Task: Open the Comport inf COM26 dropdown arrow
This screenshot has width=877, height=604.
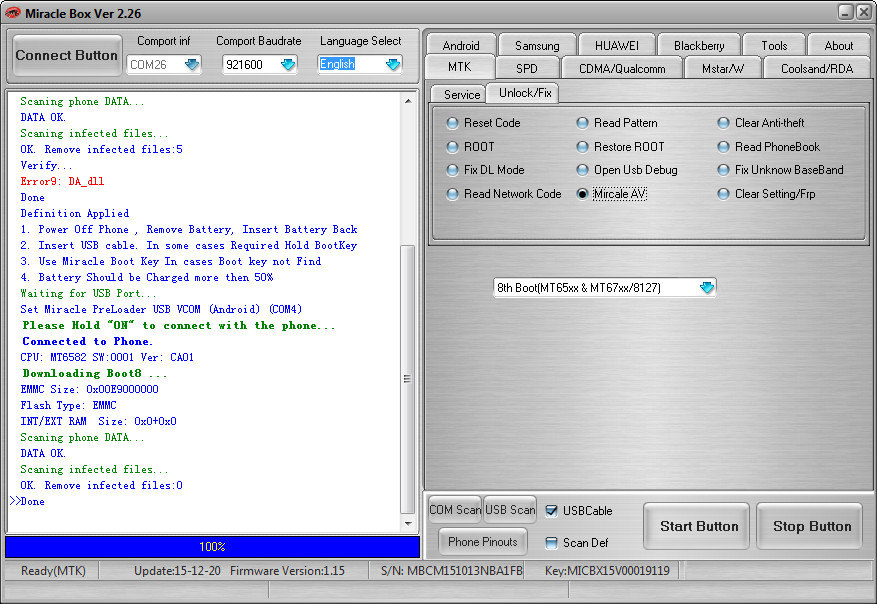Action: coord(192,64)
